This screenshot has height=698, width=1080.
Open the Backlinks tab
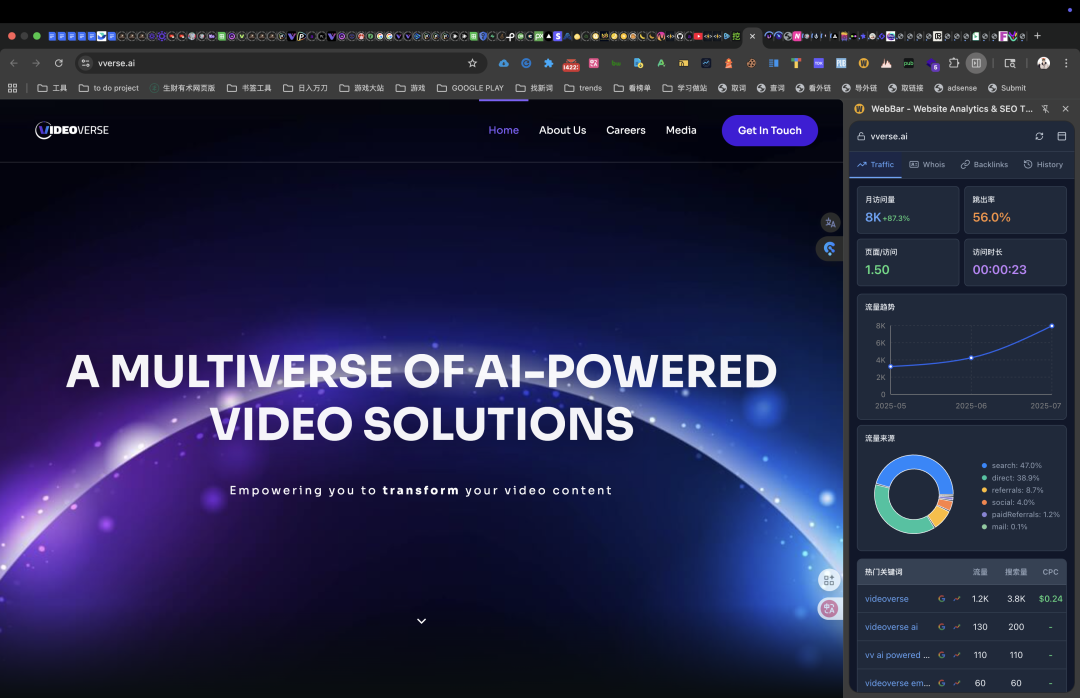pos(984,165)
